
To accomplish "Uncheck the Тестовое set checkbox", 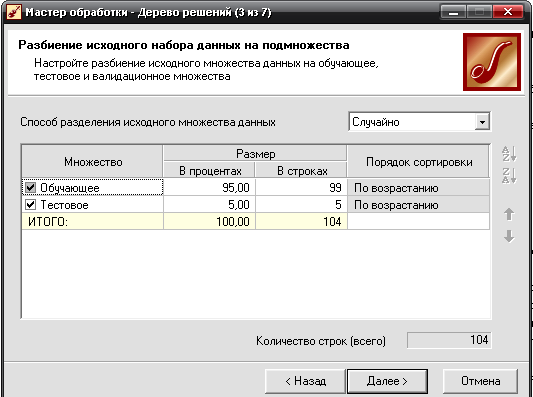I will click(x=31, y=204).
